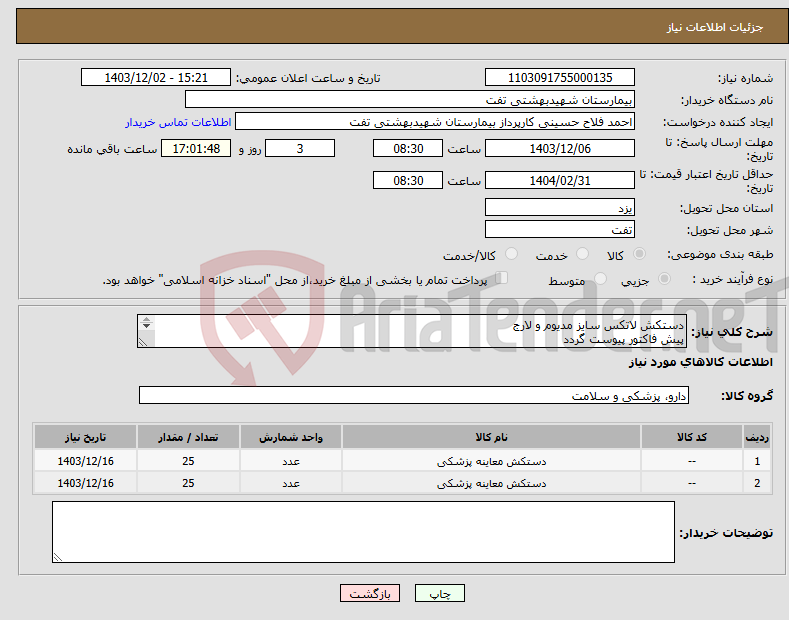Click row 2 quantity 25 cell
This screenshot has height=620, width=789.
coord(188,483)
